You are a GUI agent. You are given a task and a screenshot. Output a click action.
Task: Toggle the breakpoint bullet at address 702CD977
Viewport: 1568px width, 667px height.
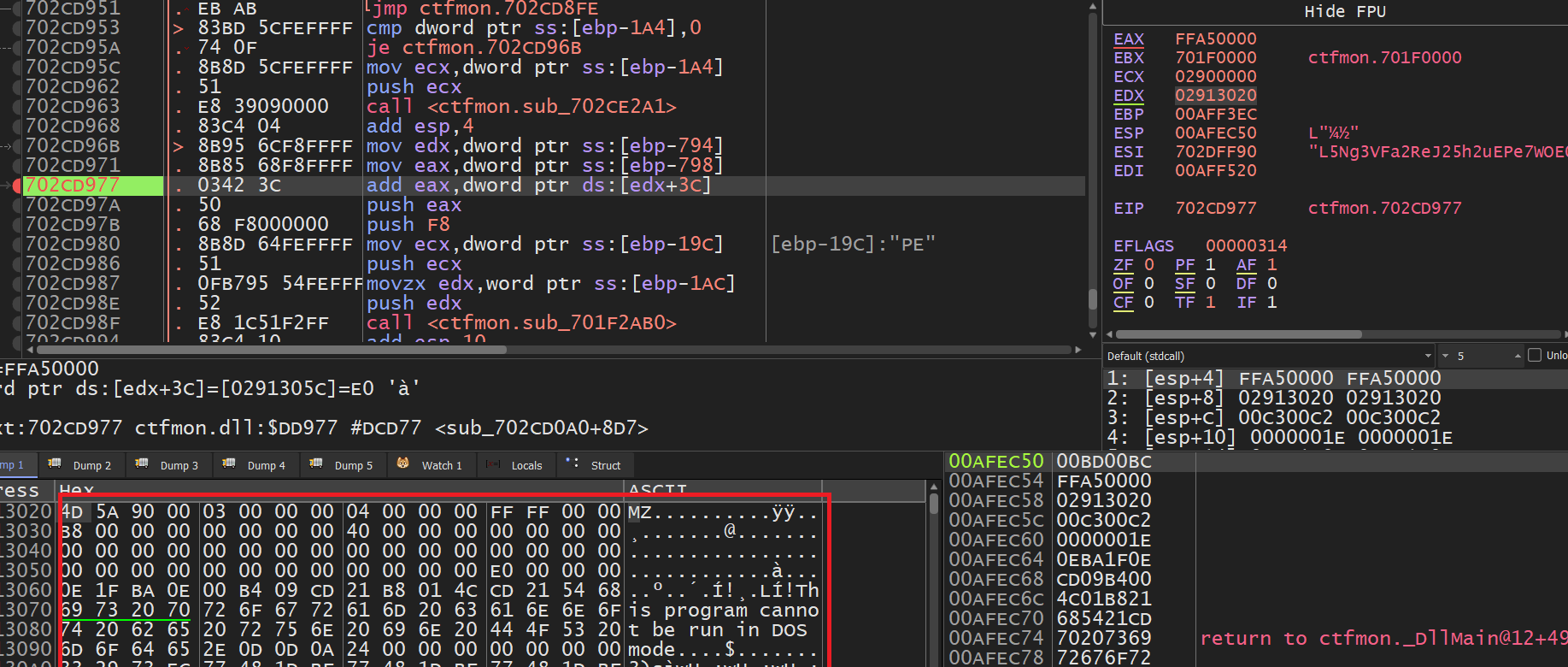click(x=17, y=186)
